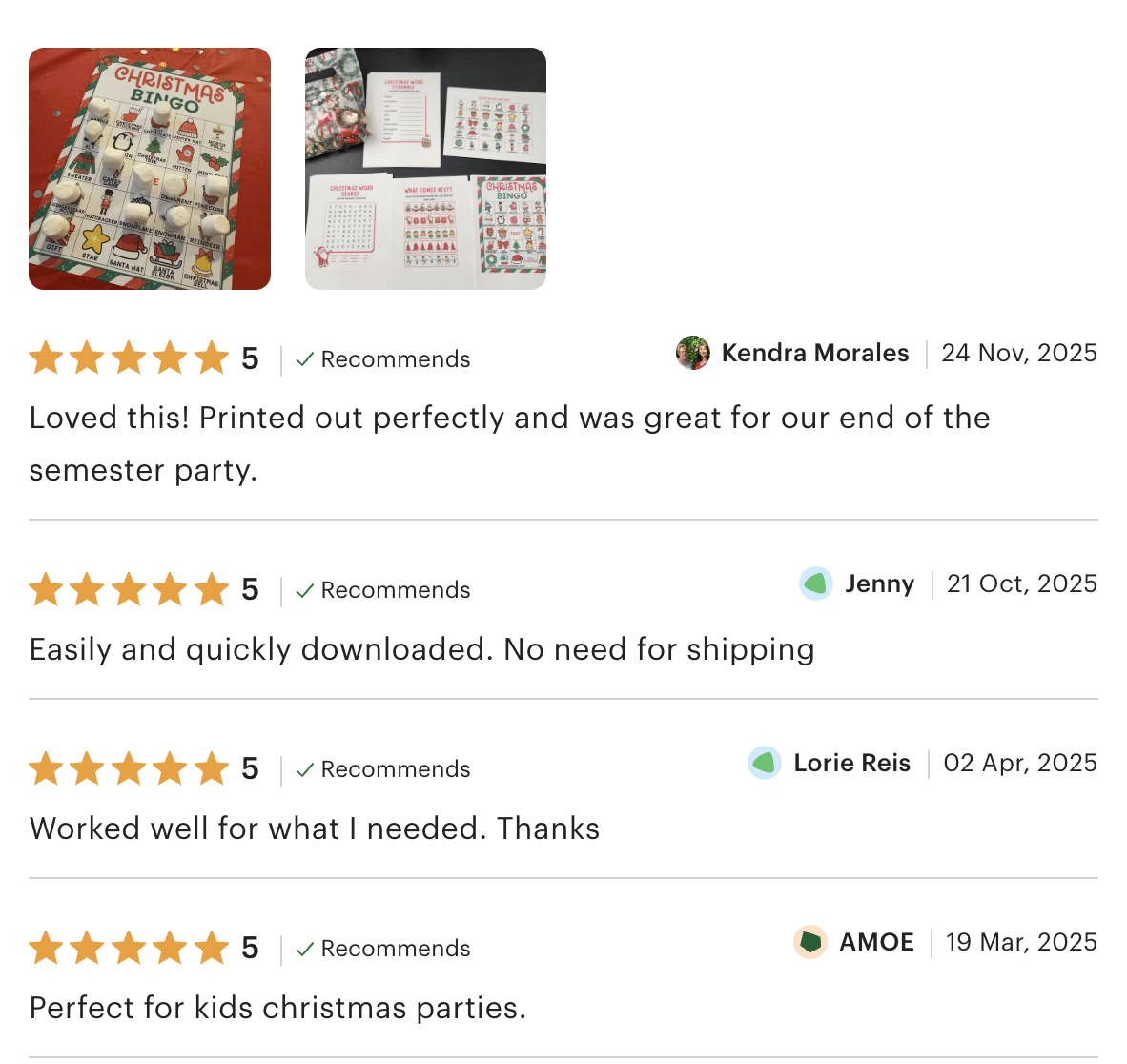Click the star rating on Jenny's review
This screenshot has height=1064, width=1127.
point(129,590)
